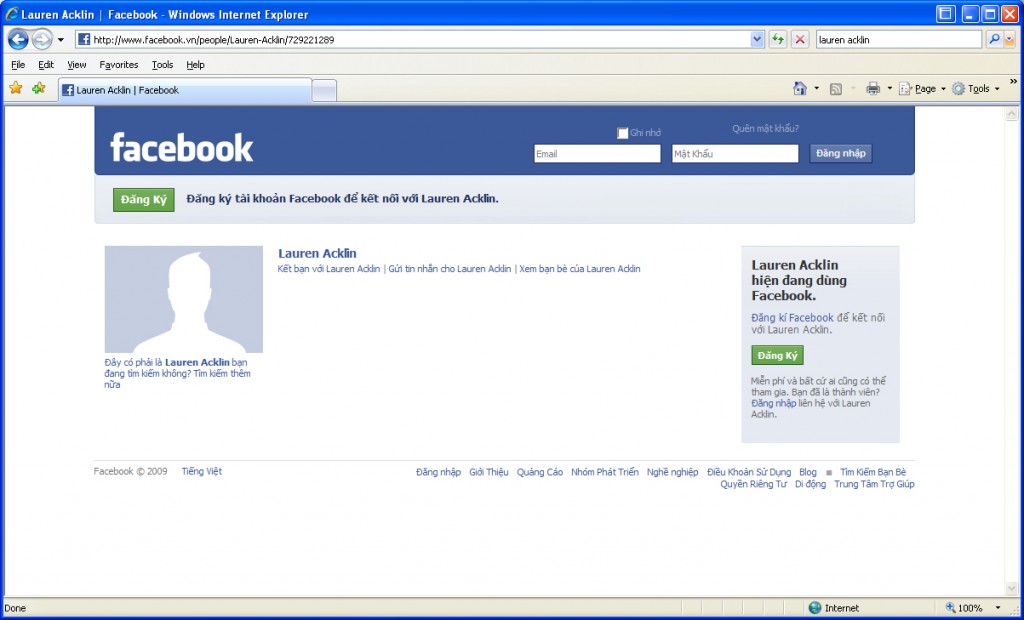Image resolution: width=1024 pixels, height=620 pixels.
Task: Click Gửi tin nhắn cho Lauren Acklin link
Action: [450, 269]
